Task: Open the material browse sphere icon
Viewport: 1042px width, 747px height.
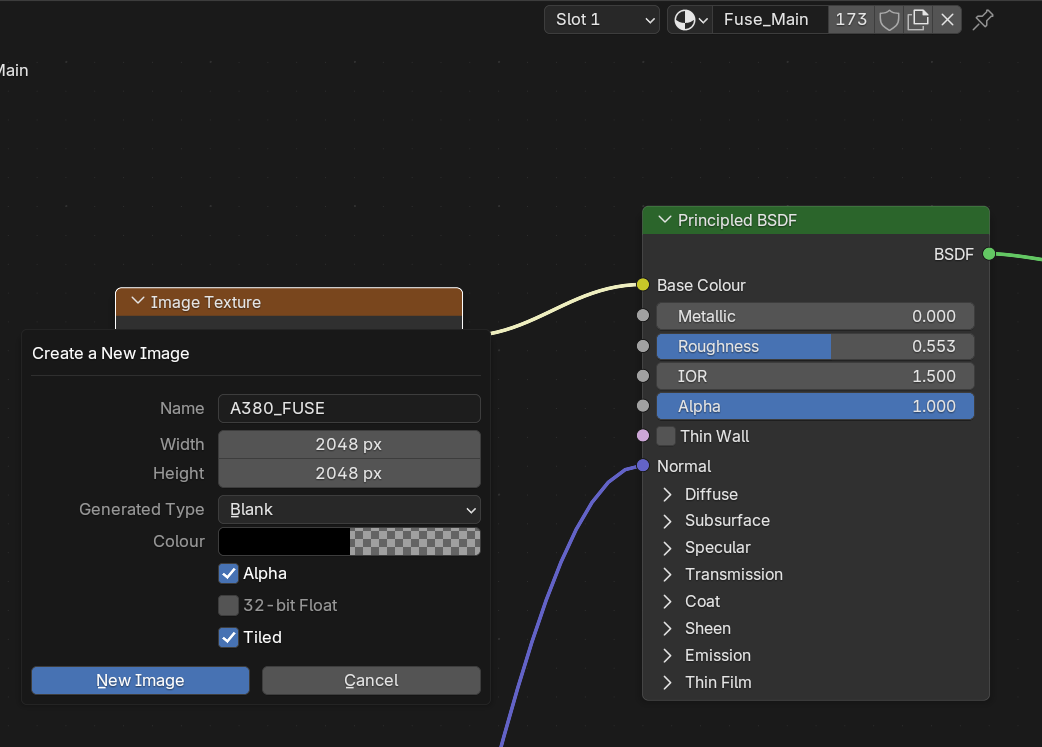Action: 690,20
